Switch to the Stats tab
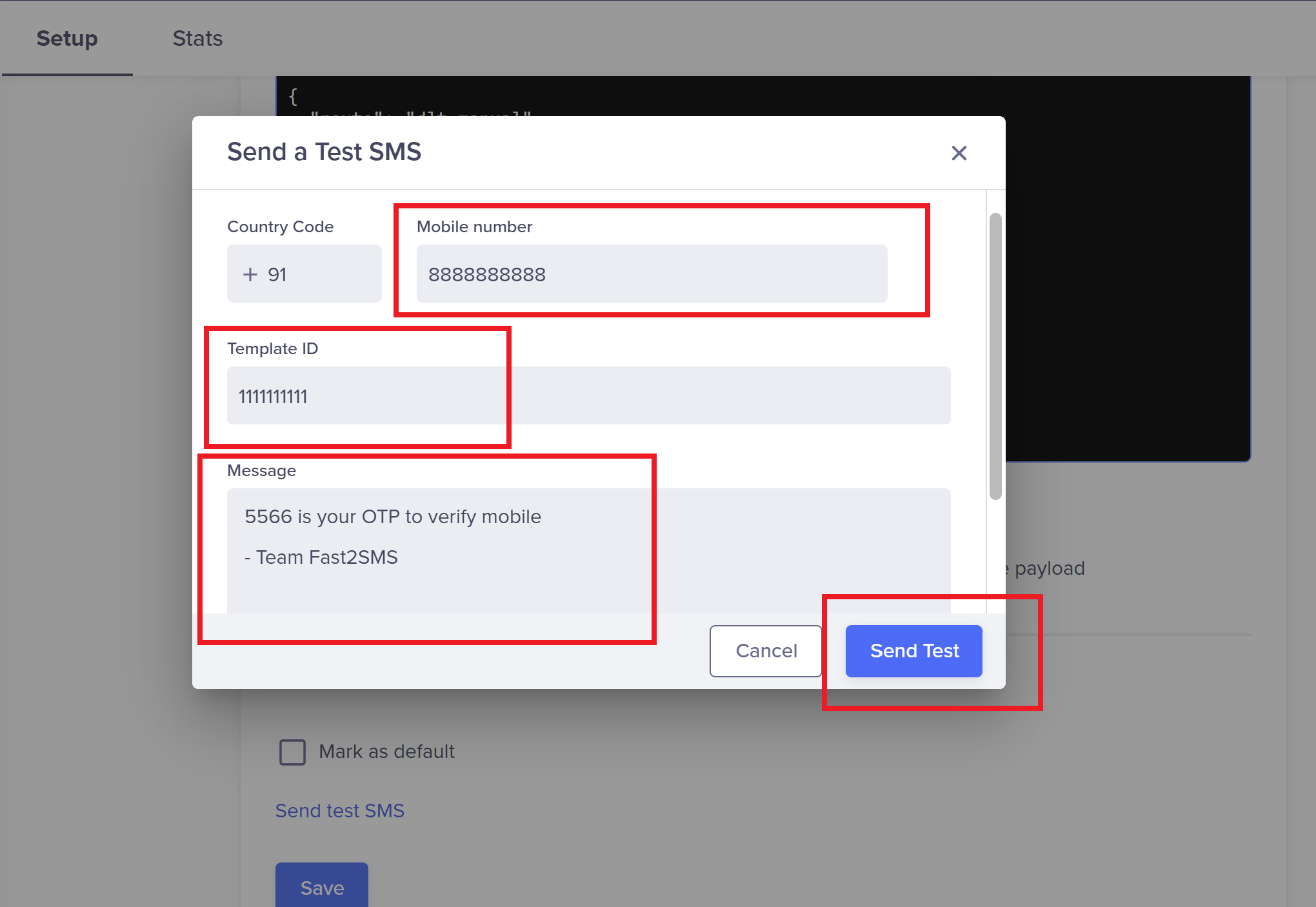The width and height of the screenshot is (1316, 907). tap(197, 39)
